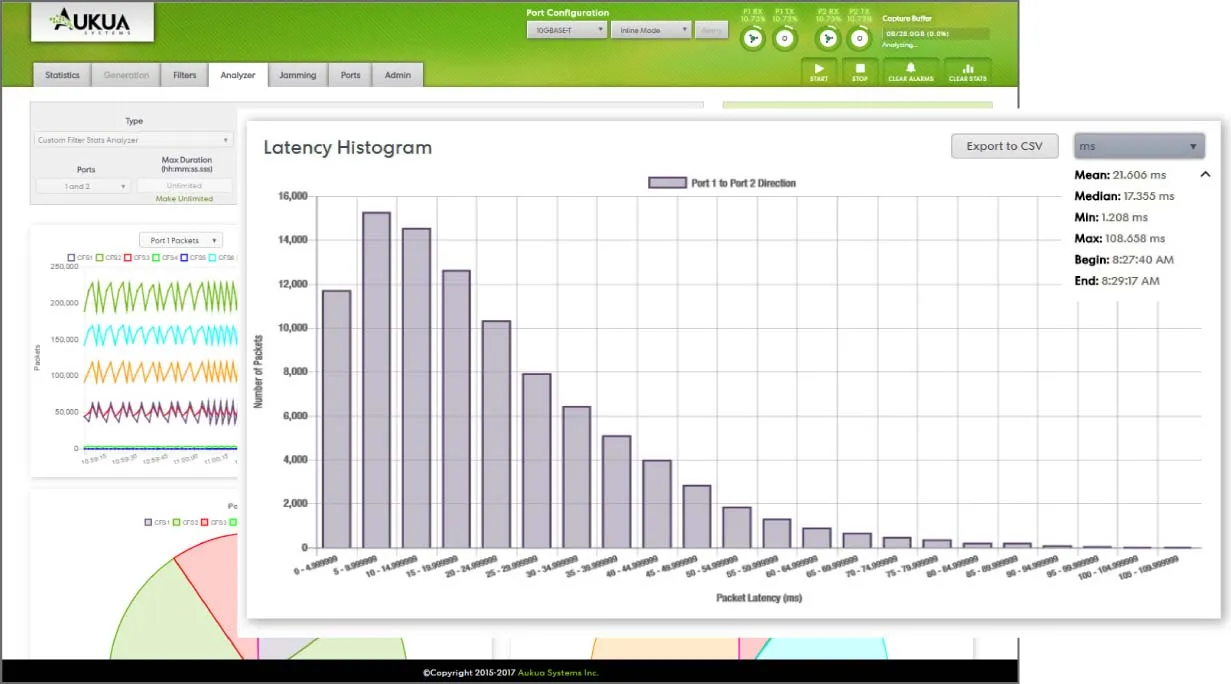This screenshot has width=1231, height=684.
Task: Click the P2 RX utilization gauge icon
Action: [827, 39]
